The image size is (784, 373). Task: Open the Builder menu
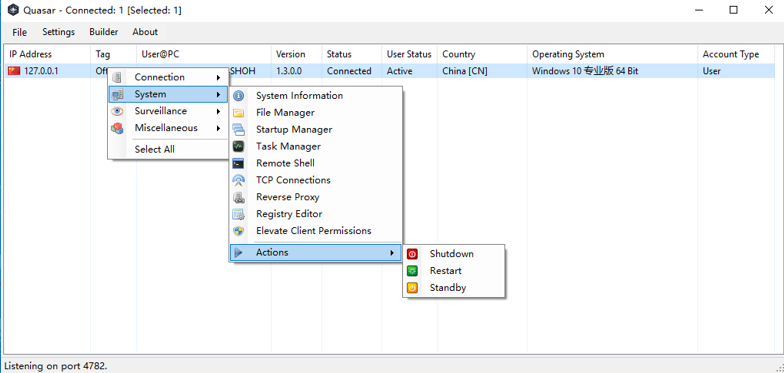tap(104, 32)
